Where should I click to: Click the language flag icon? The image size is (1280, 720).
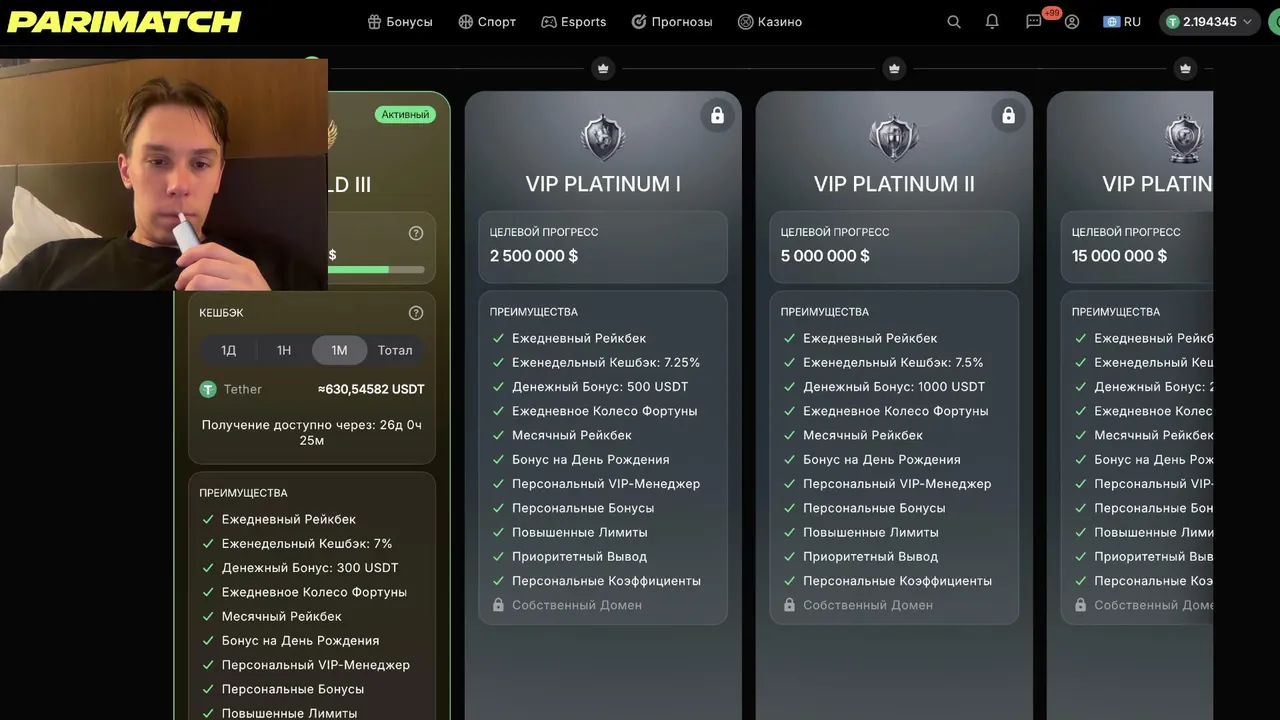click(x=1111, y=22)
